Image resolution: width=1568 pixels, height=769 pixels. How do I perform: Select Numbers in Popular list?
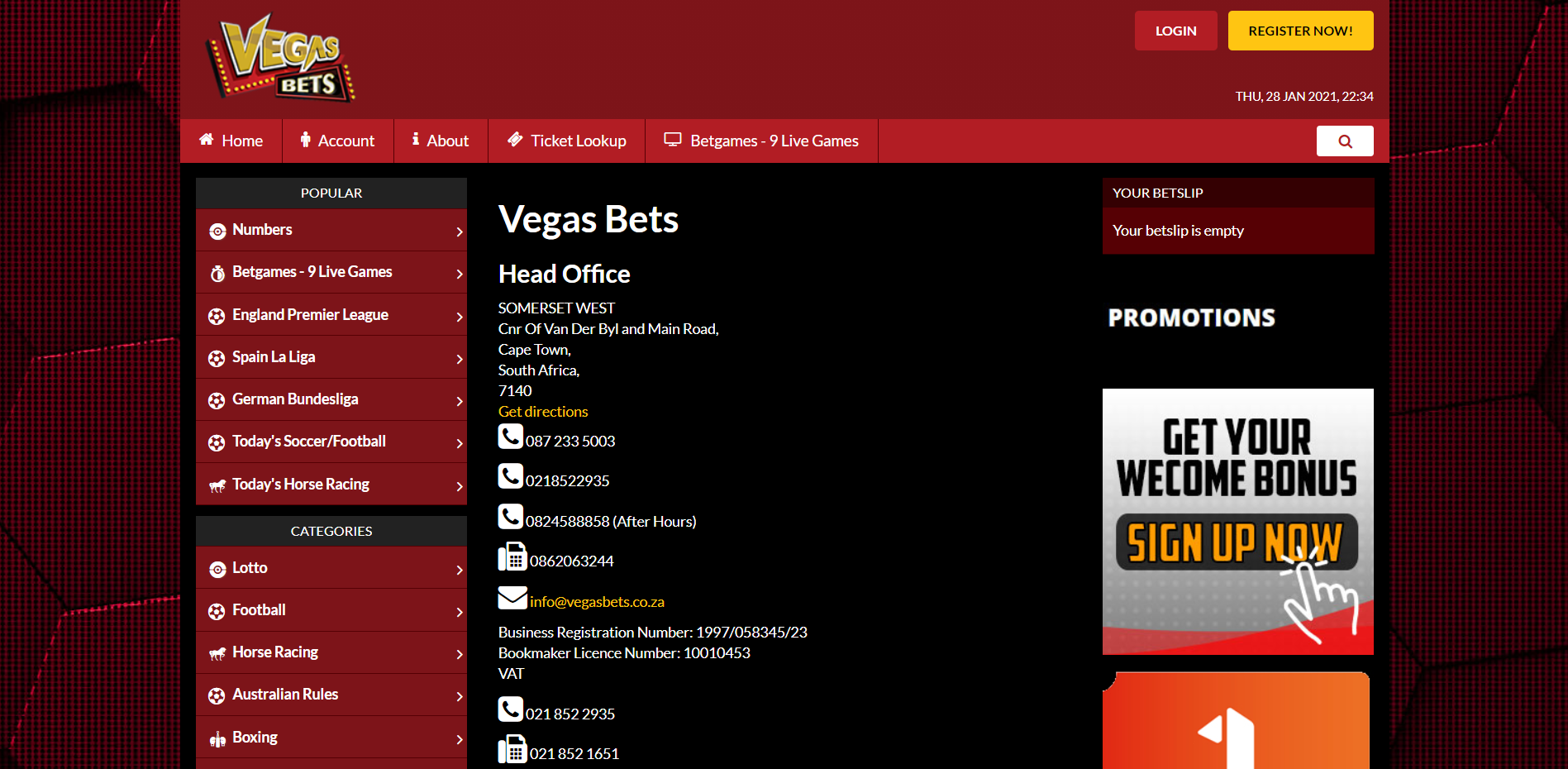(x=331, y=230)
